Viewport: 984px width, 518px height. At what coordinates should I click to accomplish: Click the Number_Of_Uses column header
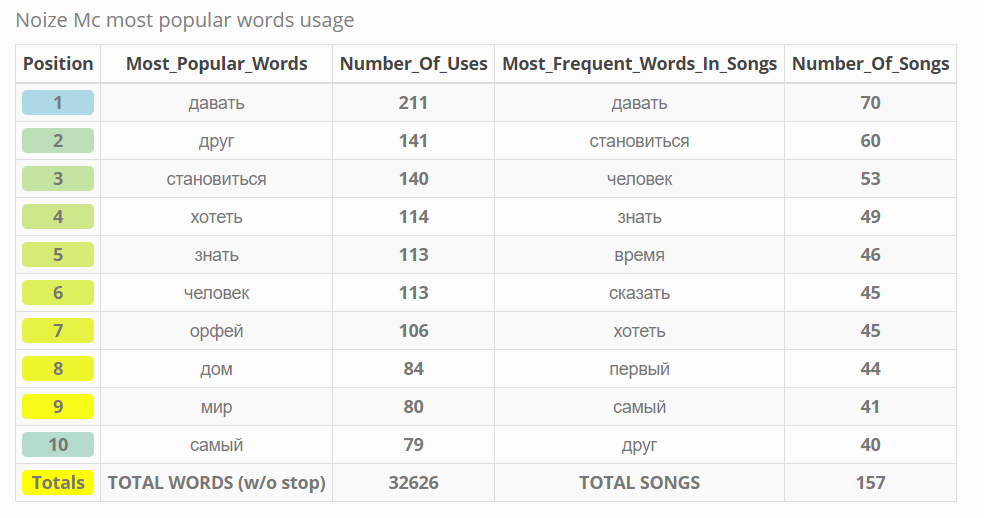tap(414, 63)
